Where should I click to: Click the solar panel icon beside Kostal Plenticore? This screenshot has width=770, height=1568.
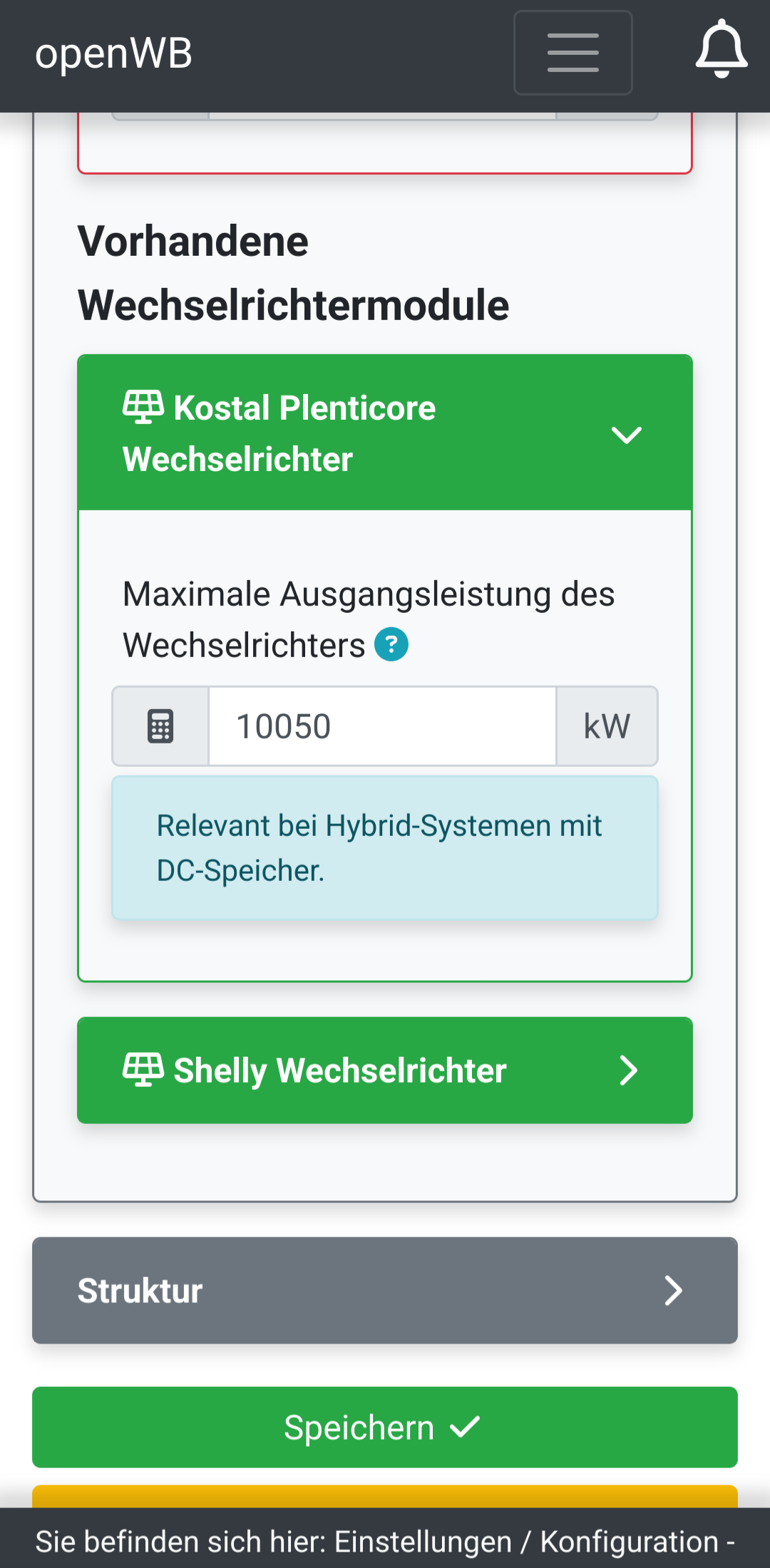143,408
